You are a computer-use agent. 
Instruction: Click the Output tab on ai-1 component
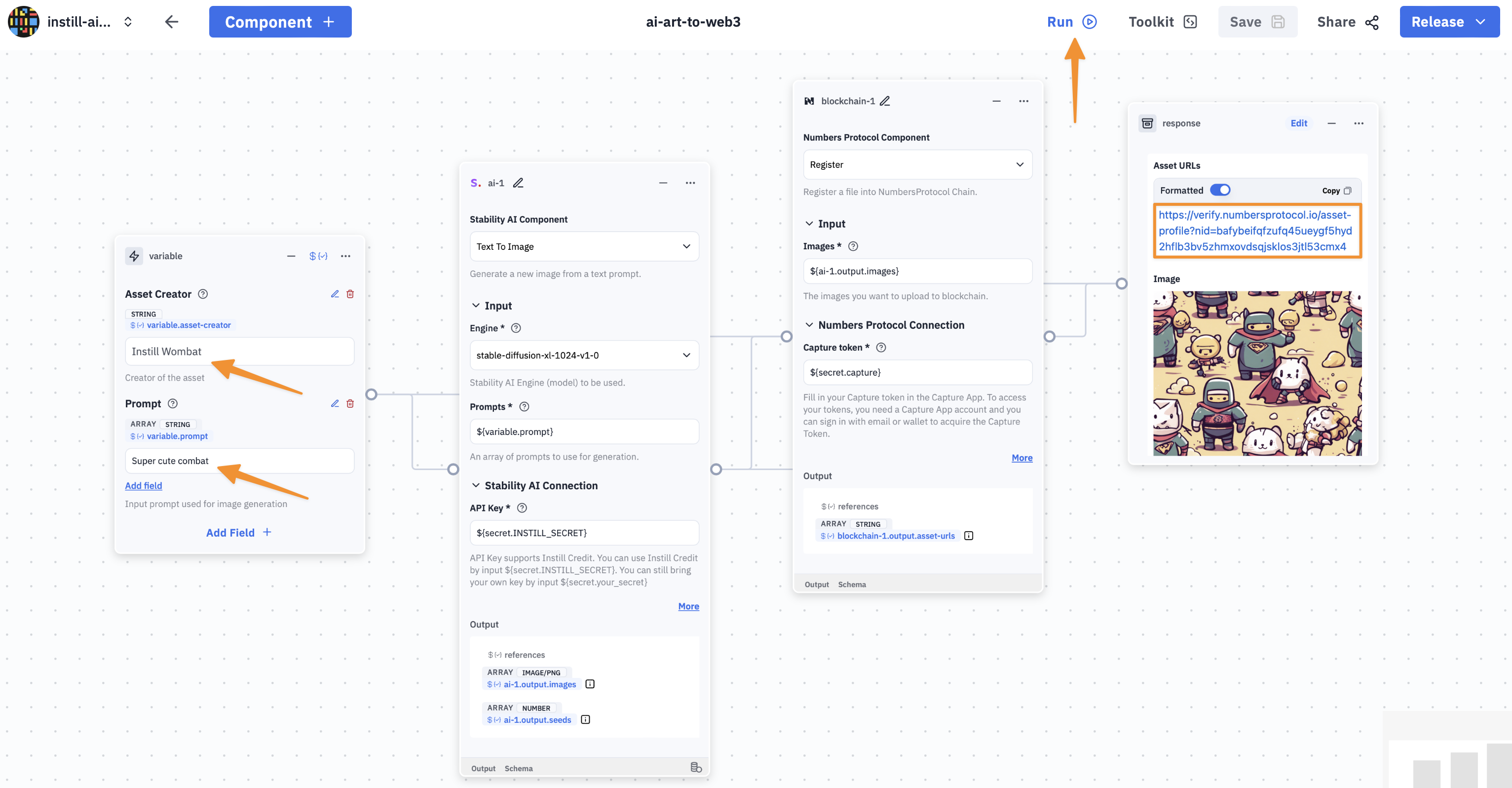tap(483, 768)
